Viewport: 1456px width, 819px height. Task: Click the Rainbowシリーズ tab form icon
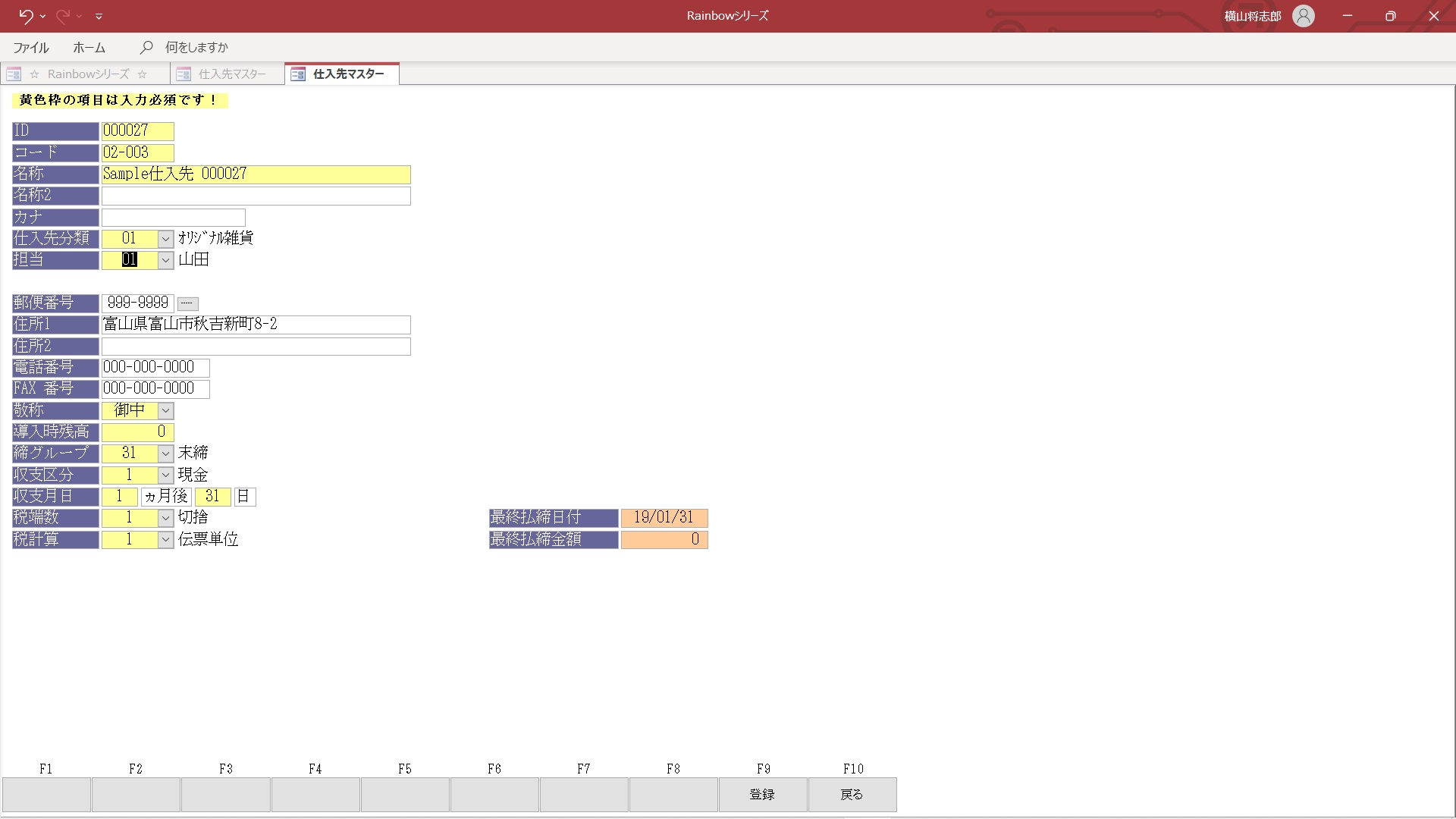(x=14, y=74)
